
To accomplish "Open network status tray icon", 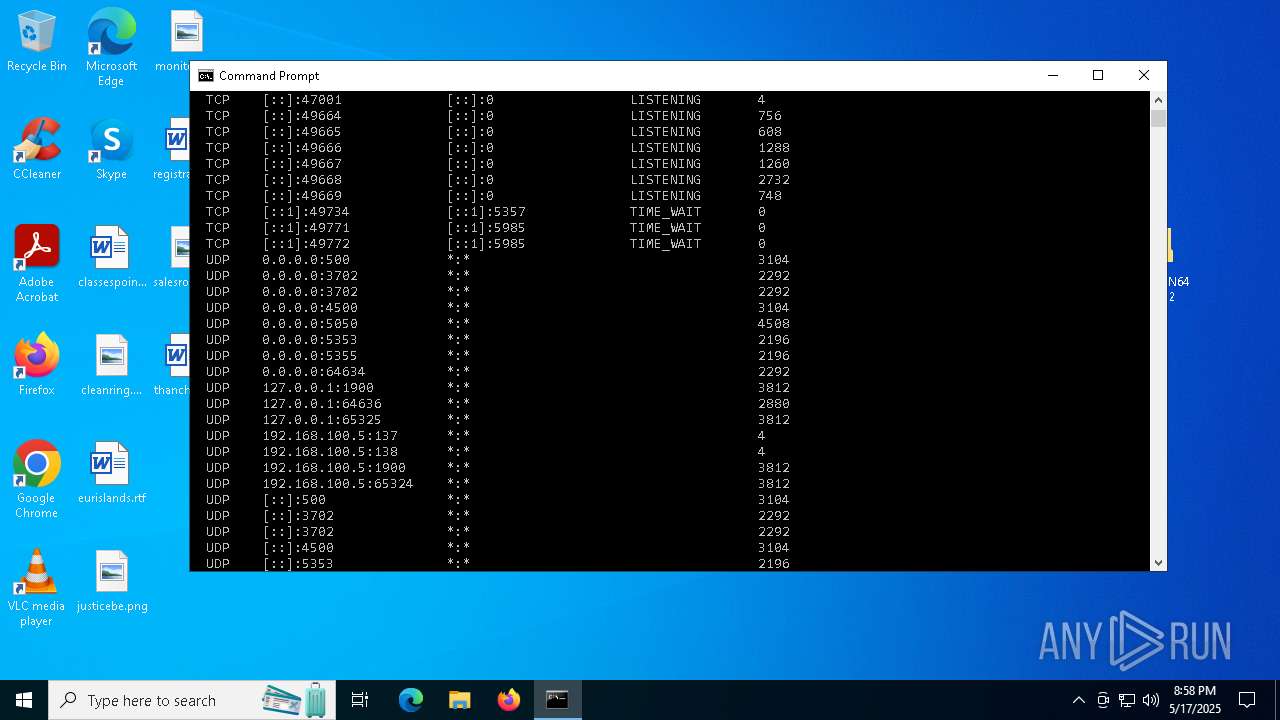I will click(1127, 700).
